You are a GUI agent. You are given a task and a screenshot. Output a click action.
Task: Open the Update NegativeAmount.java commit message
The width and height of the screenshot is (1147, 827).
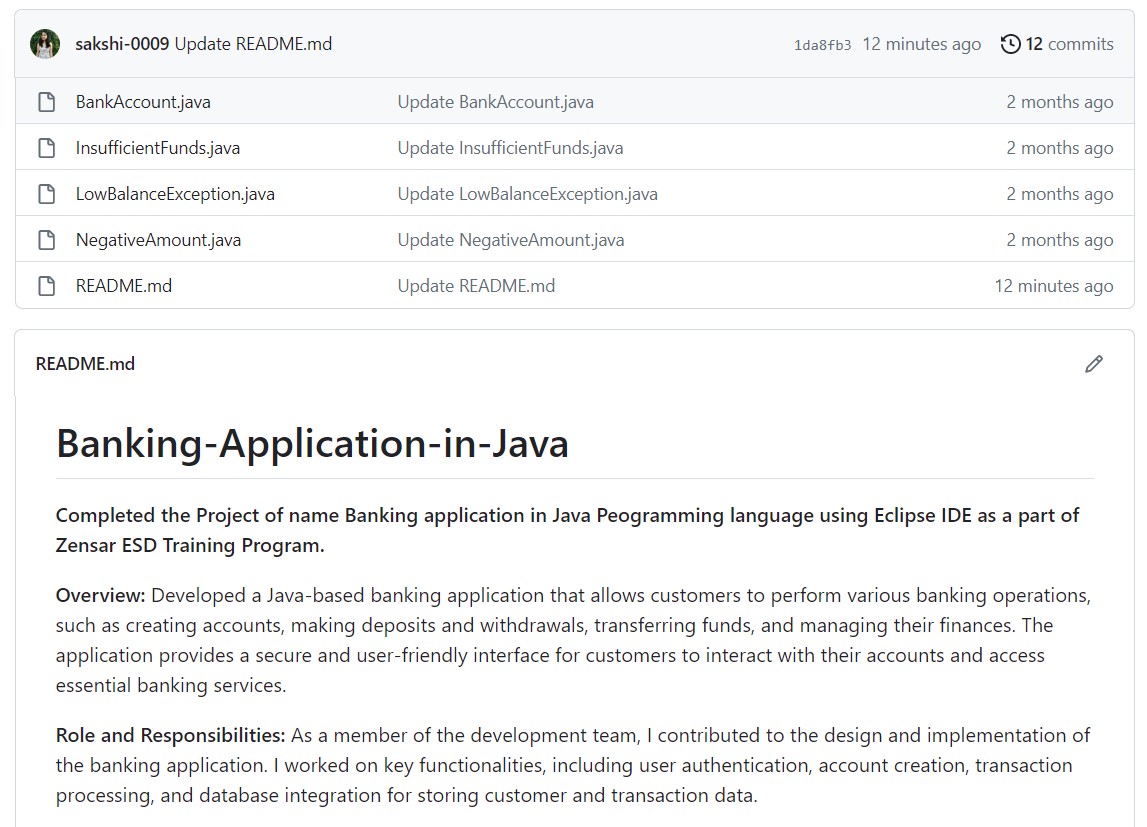click(510, 240)
